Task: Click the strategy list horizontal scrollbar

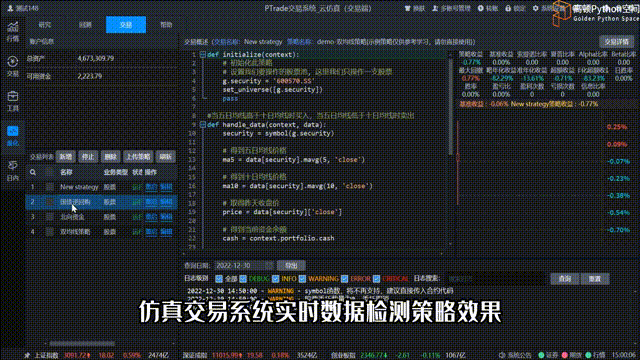Action: tap(82, 344)
